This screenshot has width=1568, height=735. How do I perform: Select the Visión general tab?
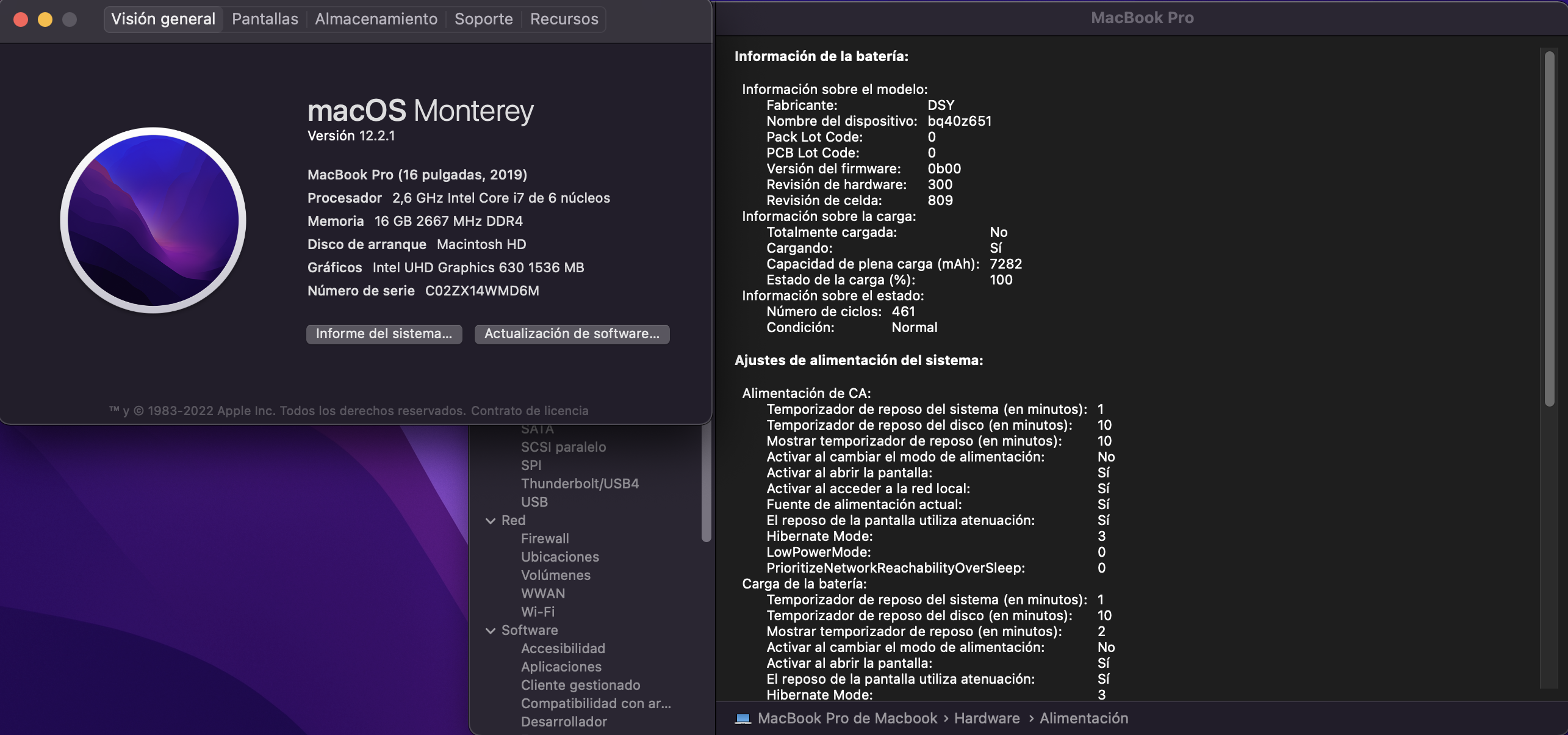coord(163,19)
